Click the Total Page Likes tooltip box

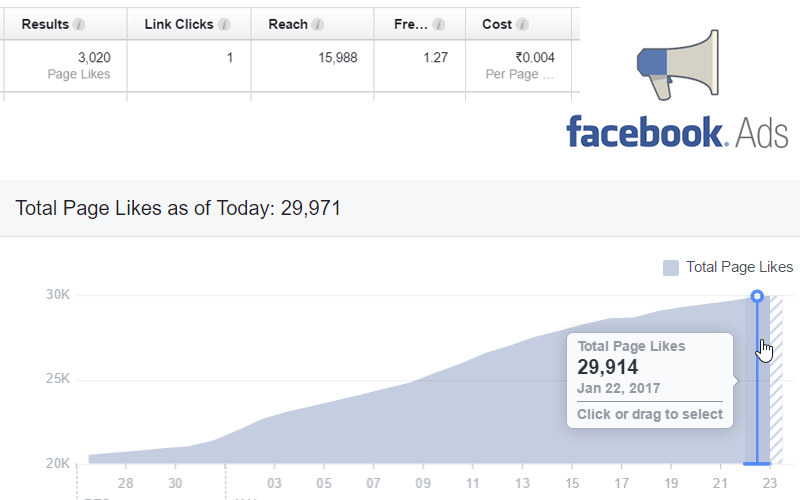(650, 381)
